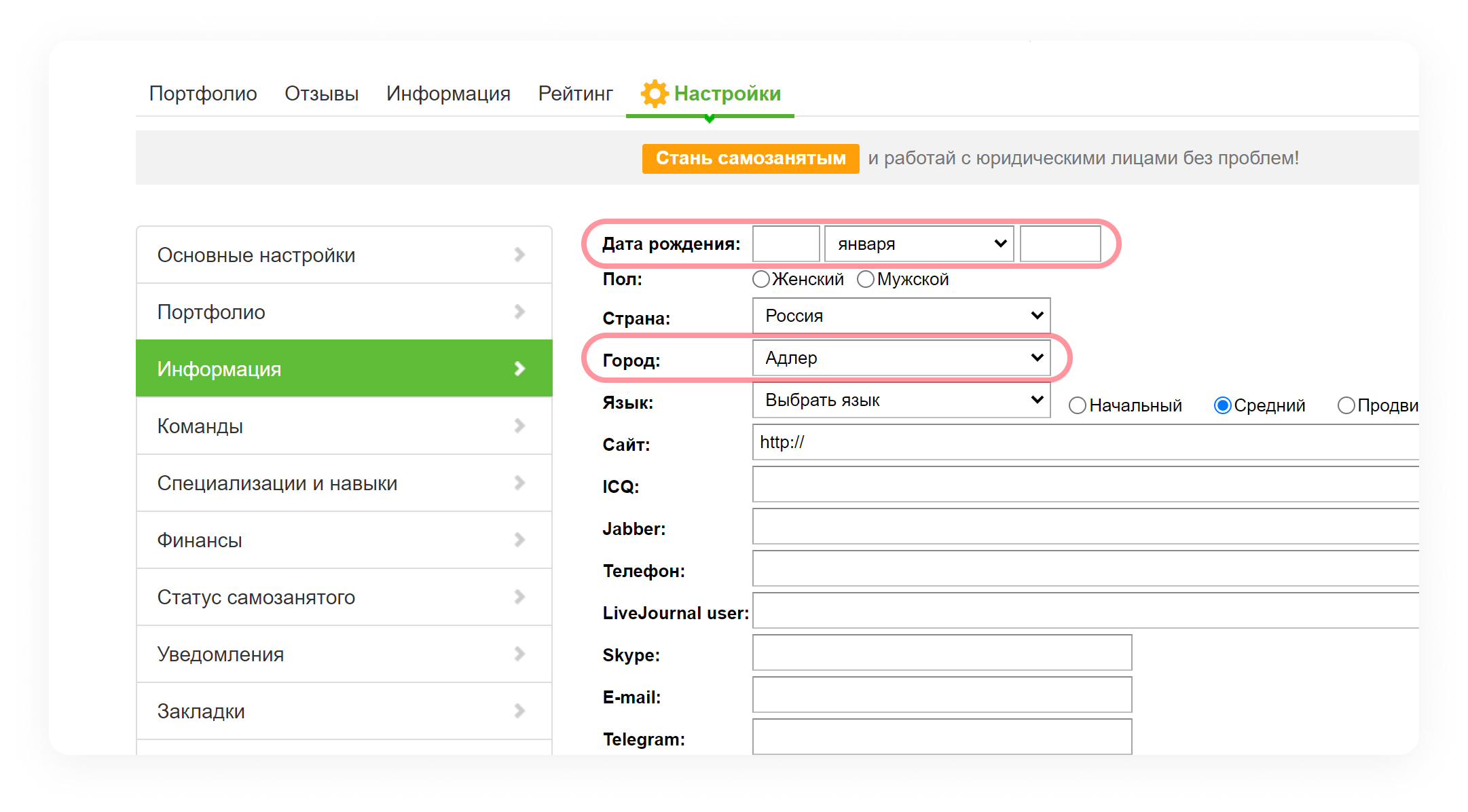Click the chevron arrow on Закладки row
1468x812 pixels.
(x=520, y=711)
